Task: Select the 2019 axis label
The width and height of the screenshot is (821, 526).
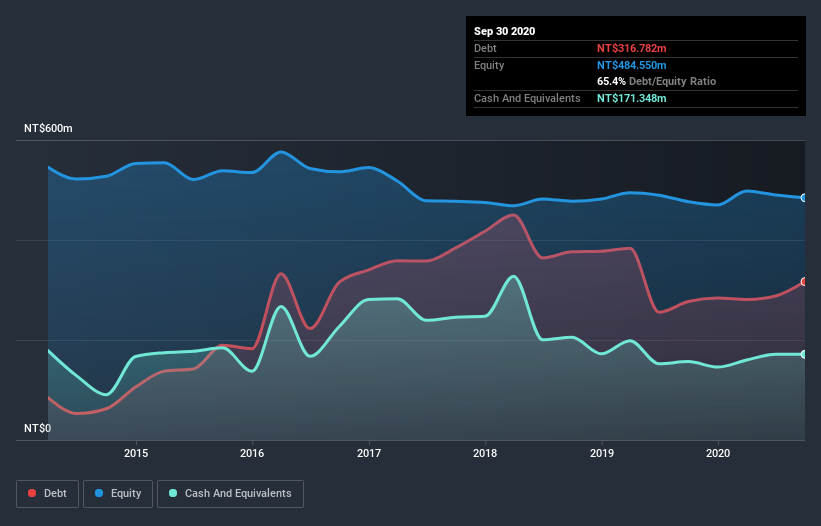Action: (602, 453)
